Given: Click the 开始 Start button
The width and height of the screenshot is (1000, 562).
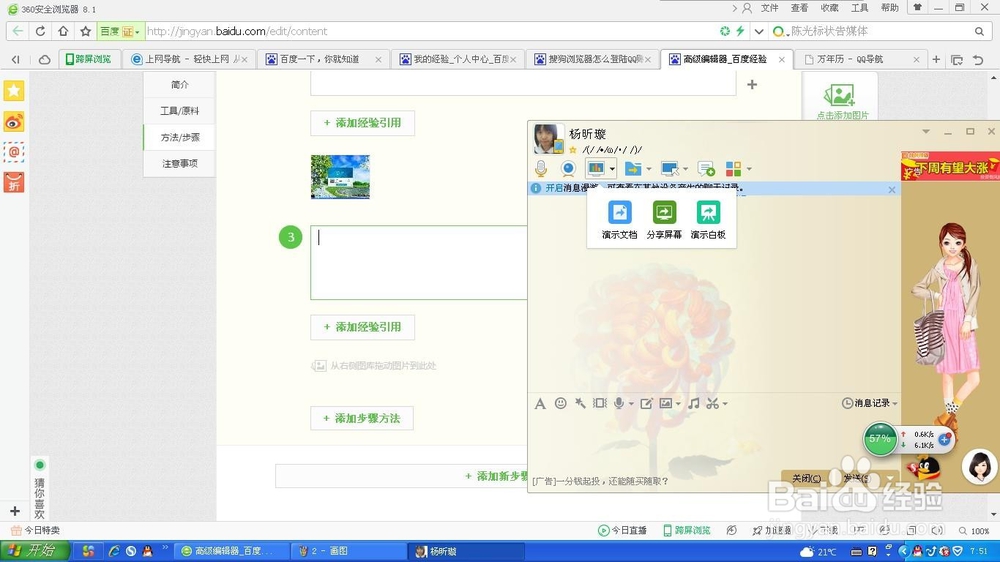Looking at the screenshot, I should (34, 551).
